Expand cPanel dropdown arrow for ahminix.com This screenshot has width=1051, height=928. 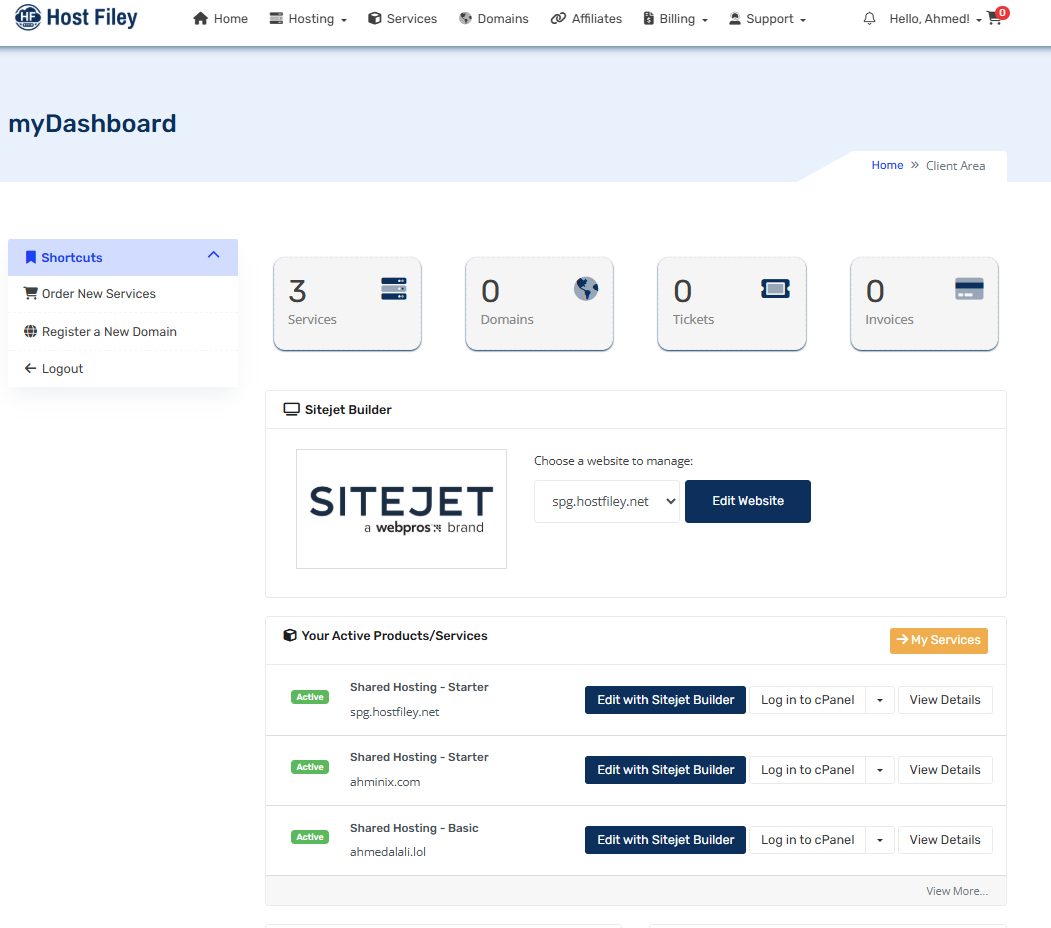point(880,770)
